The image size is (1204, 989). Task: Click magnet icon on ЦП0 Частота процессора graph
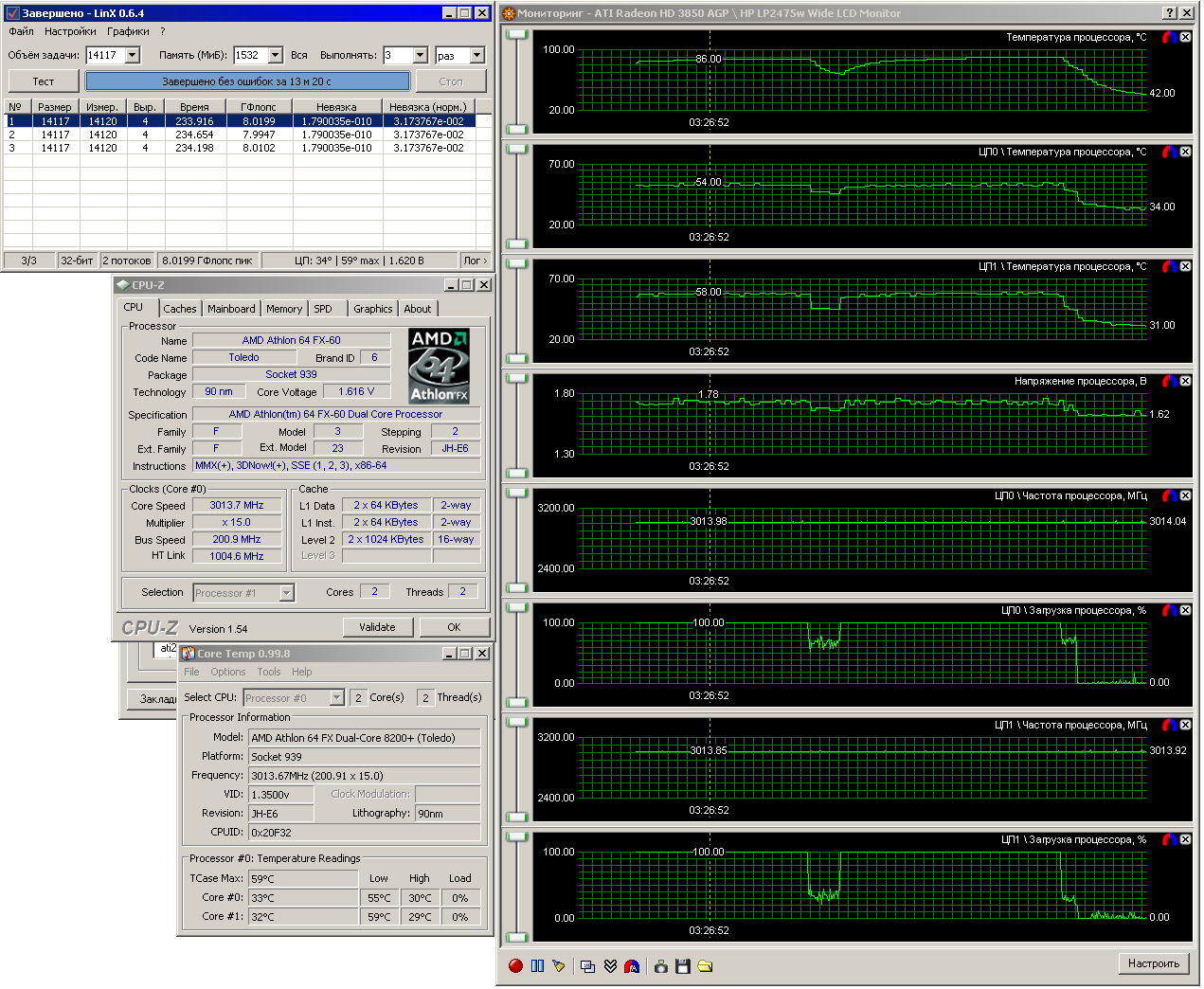coord(1170,495)
